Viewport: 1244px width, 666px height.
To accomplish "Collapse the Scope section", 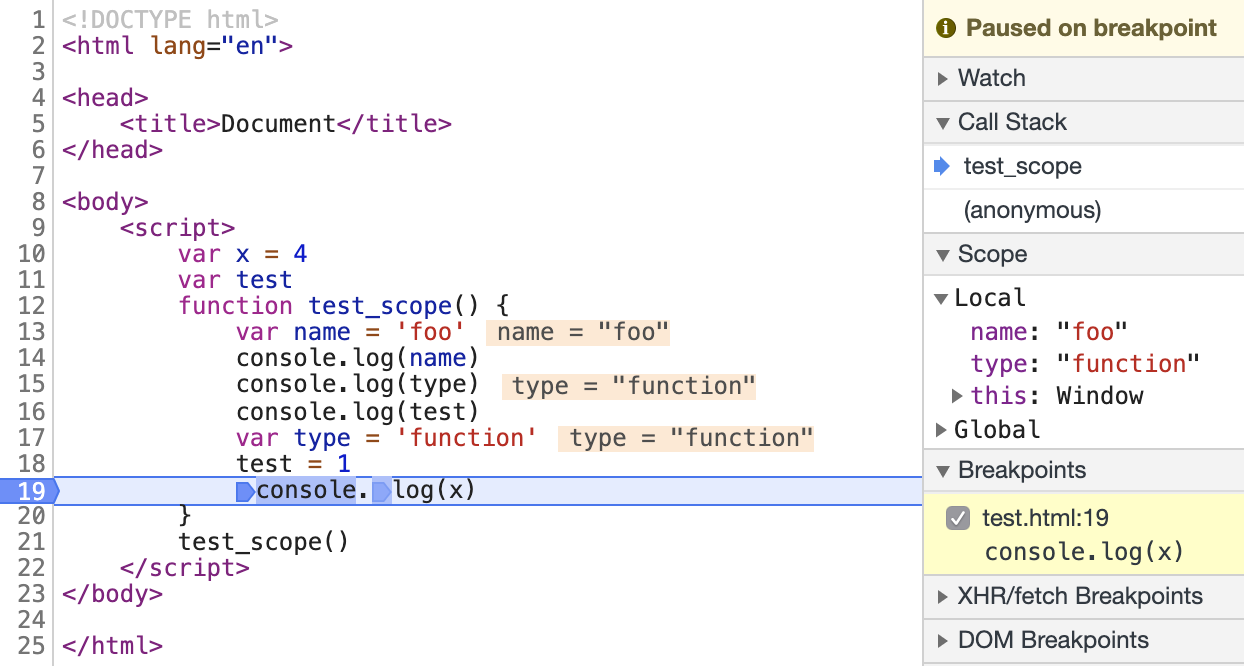I will (943, 254).
